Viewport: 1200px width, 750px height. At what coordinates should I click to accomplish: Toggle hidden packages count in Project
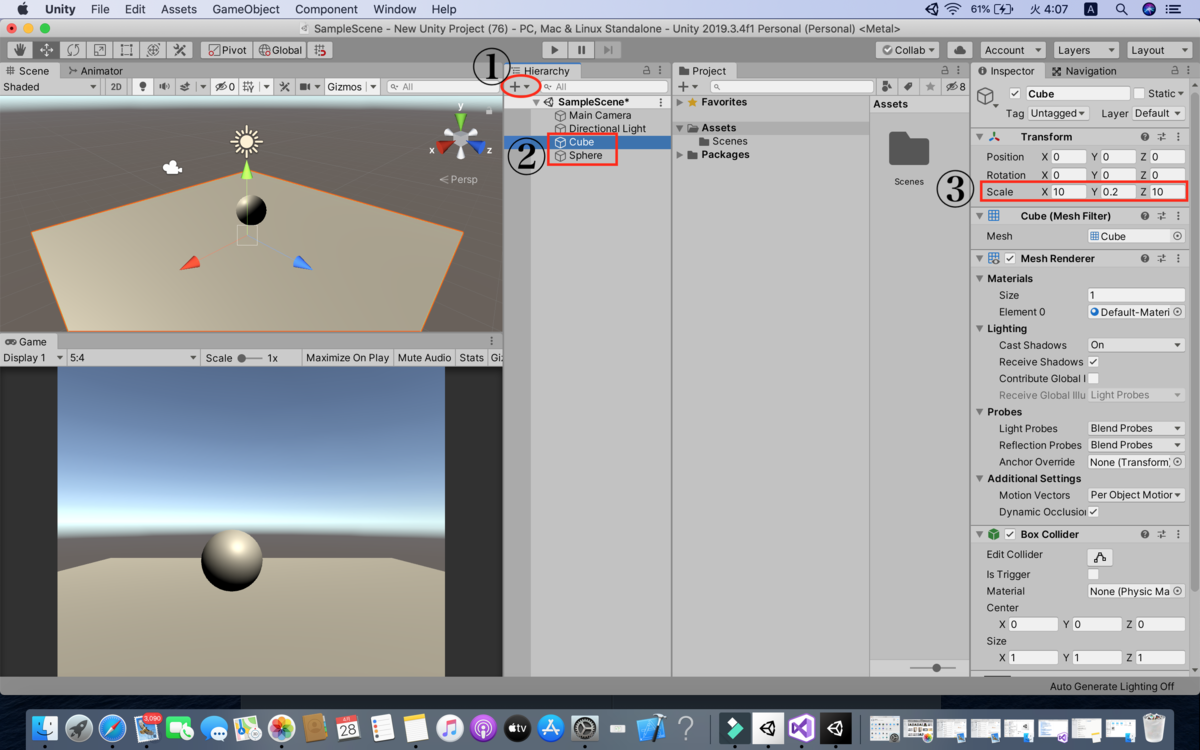(956, 87)
